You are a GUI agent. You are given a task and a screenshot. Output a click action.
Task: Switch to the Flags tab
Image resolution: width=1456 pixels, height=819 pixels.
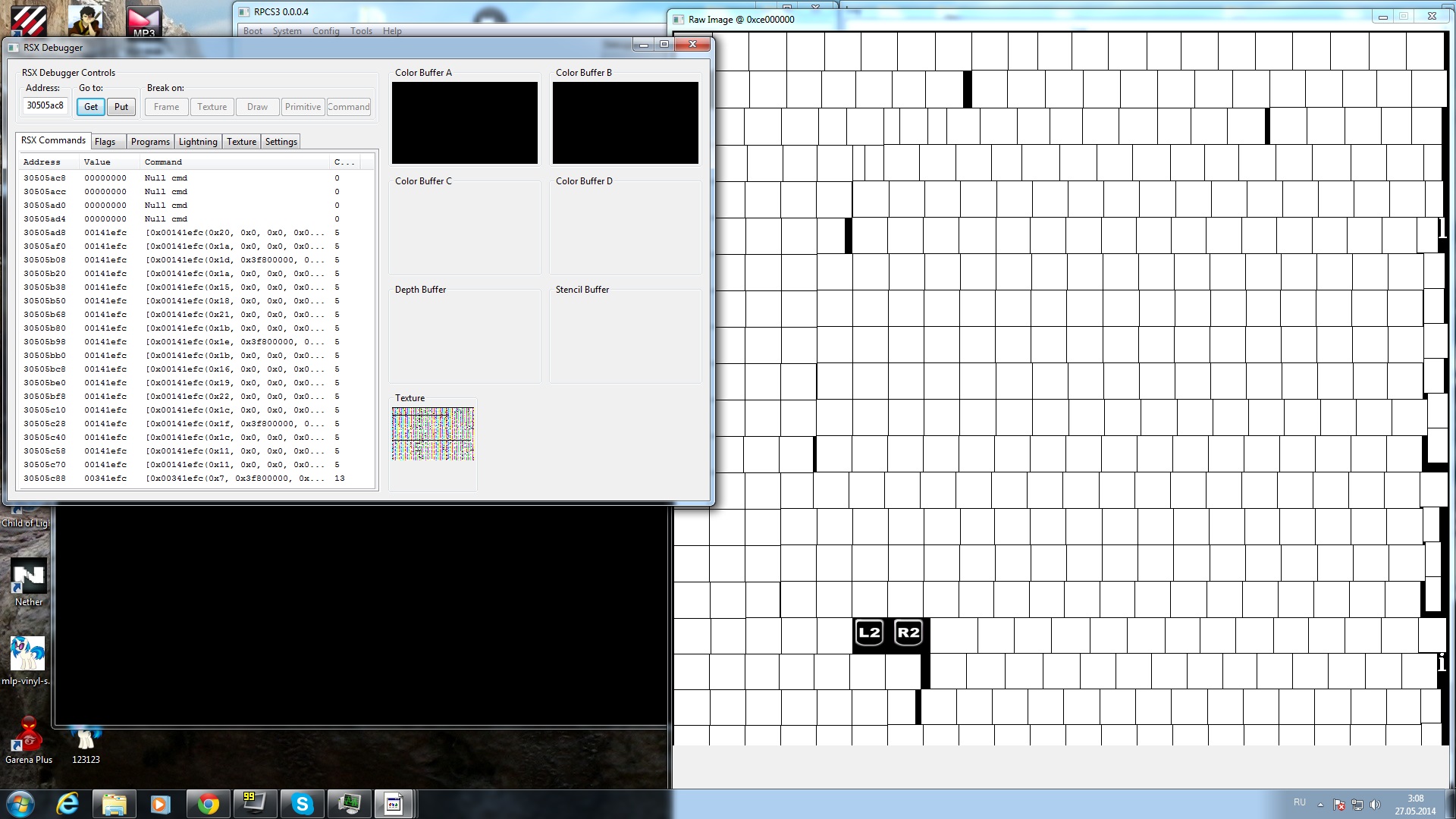(x=105, y=142)
